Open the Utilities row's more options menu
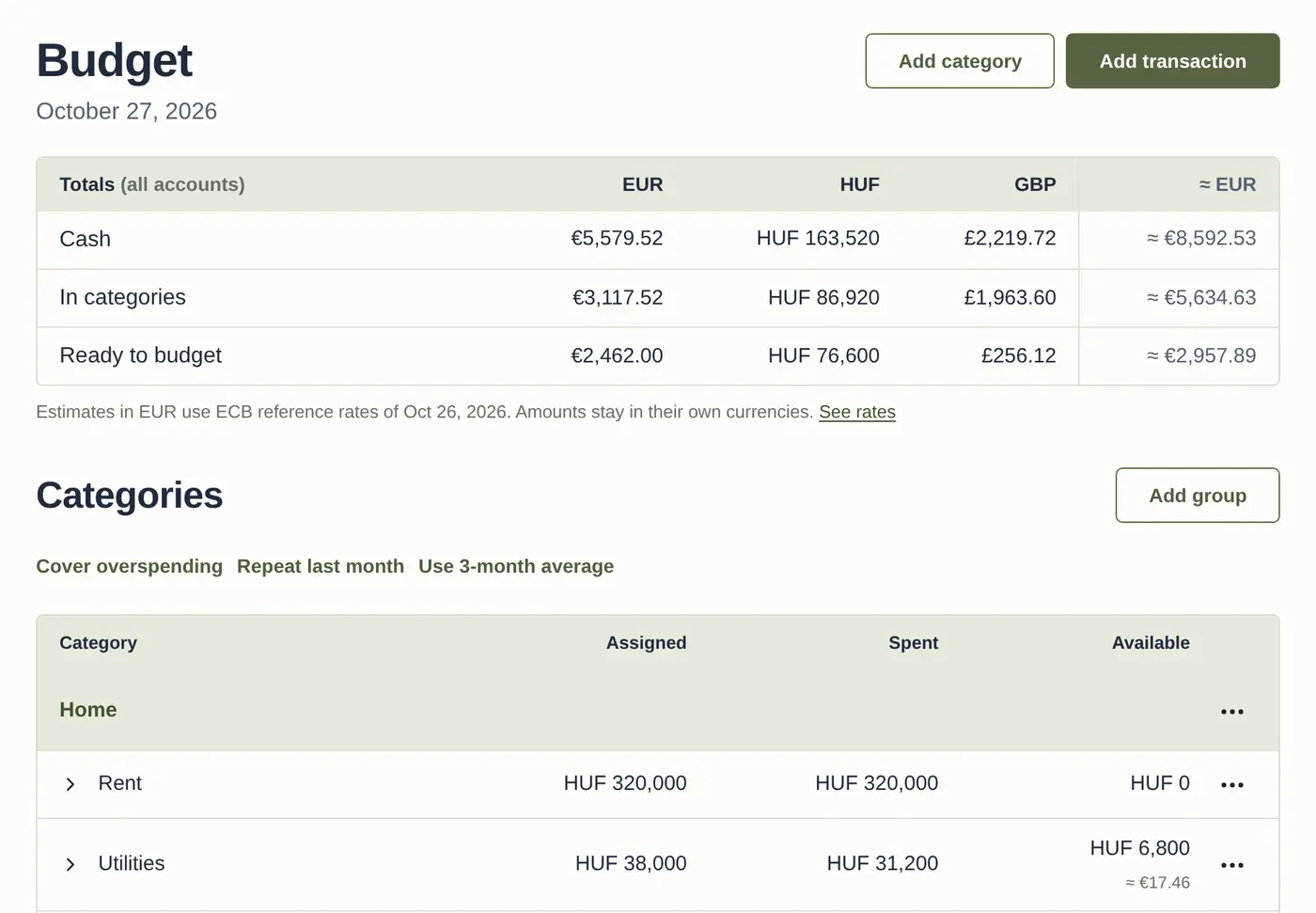This screenshot has width=1316, height=913. [1231, 864]
